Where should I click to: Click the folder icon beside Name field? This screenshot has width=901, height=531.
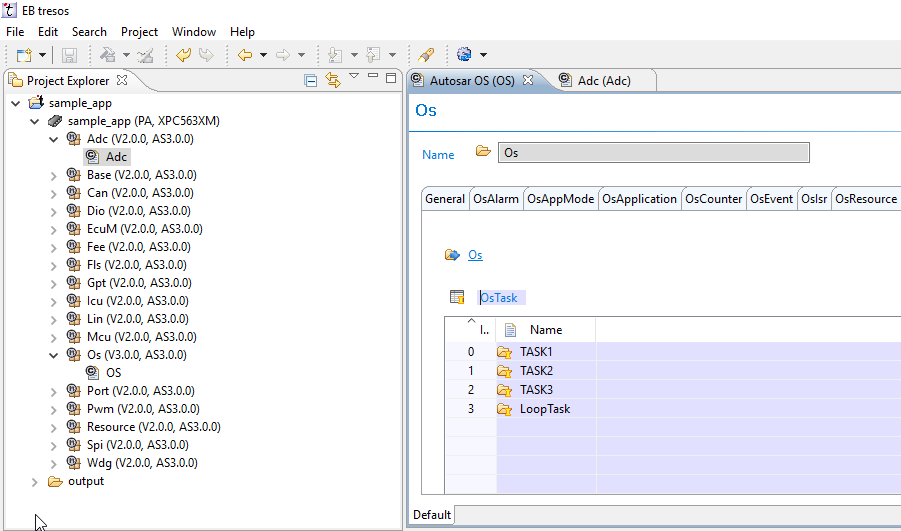click(x=483, y=151)
